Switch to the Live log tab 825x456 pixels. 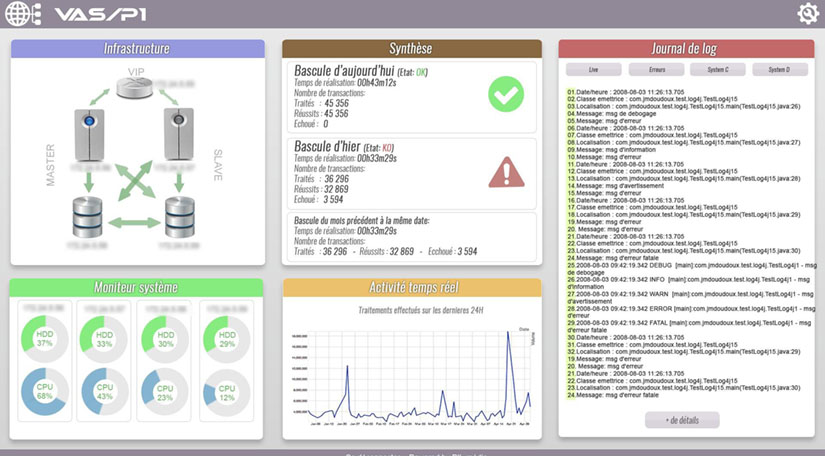pyautogui.click(x=593, y=69)
